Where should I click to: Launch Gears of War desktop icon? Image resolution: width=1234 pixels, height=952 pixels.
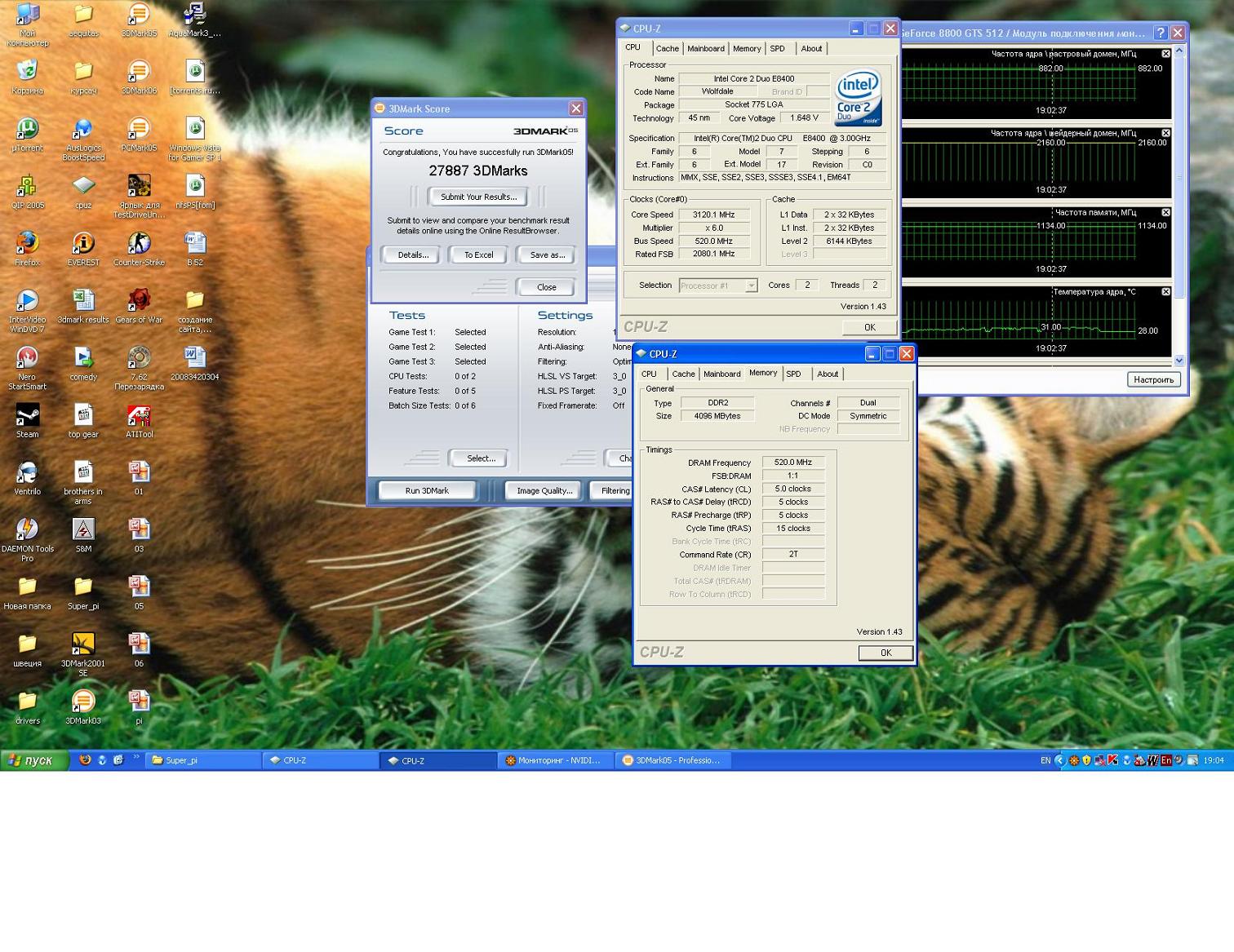pos(139,306)
